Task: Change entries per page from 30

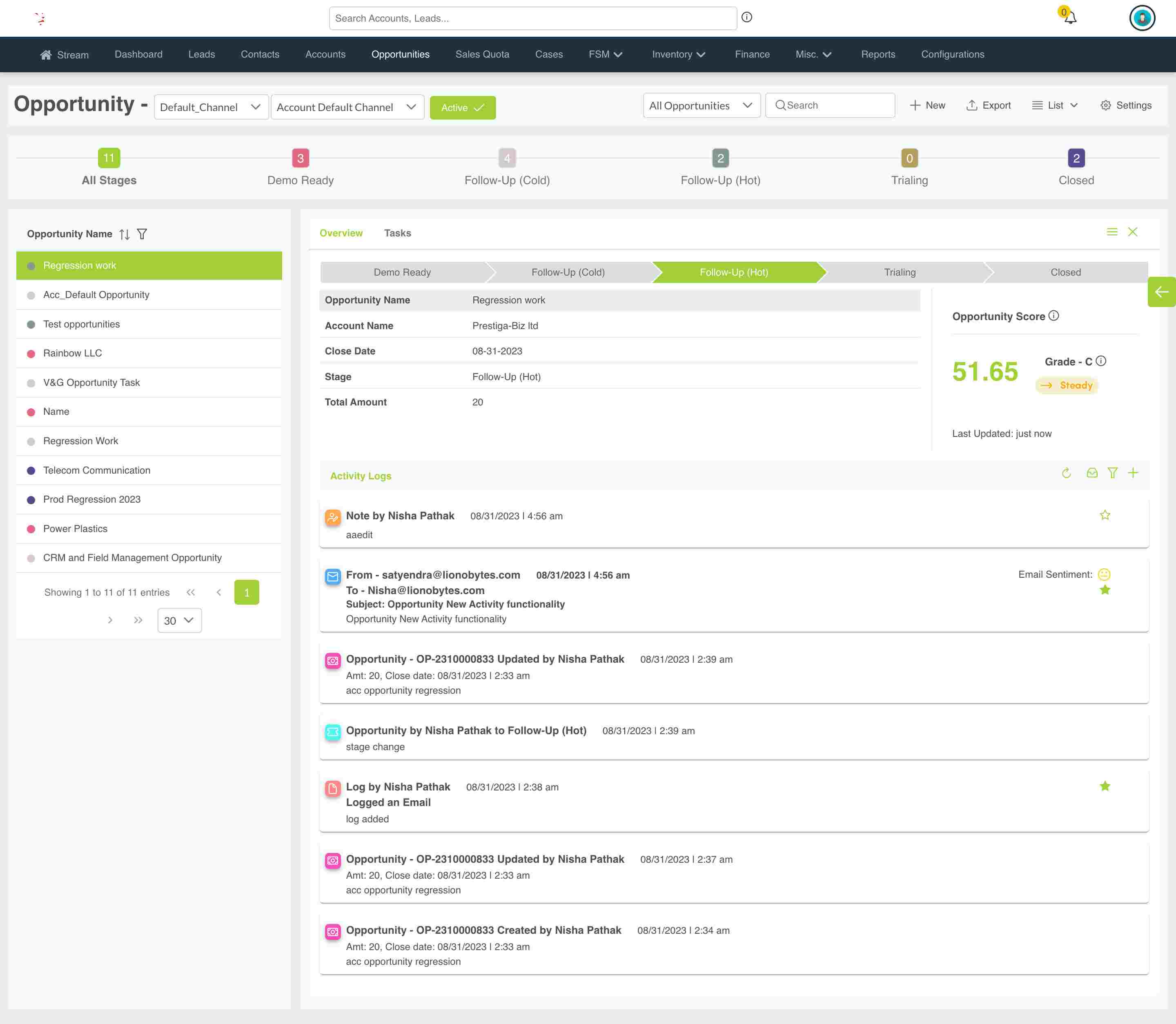Action: pos(179,620)
